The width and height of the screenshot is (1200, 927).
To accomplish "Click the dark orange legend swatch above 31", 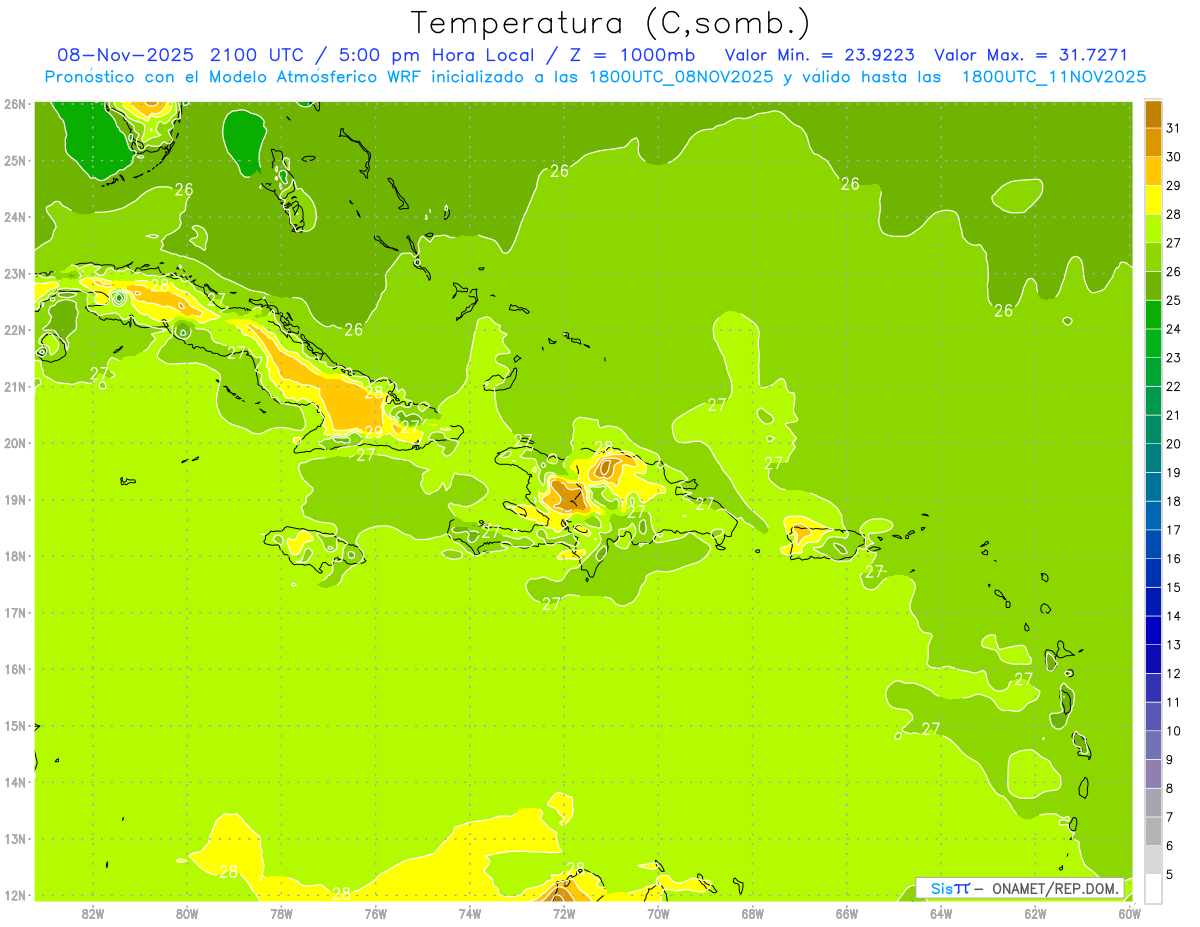I will [1153, 115].
